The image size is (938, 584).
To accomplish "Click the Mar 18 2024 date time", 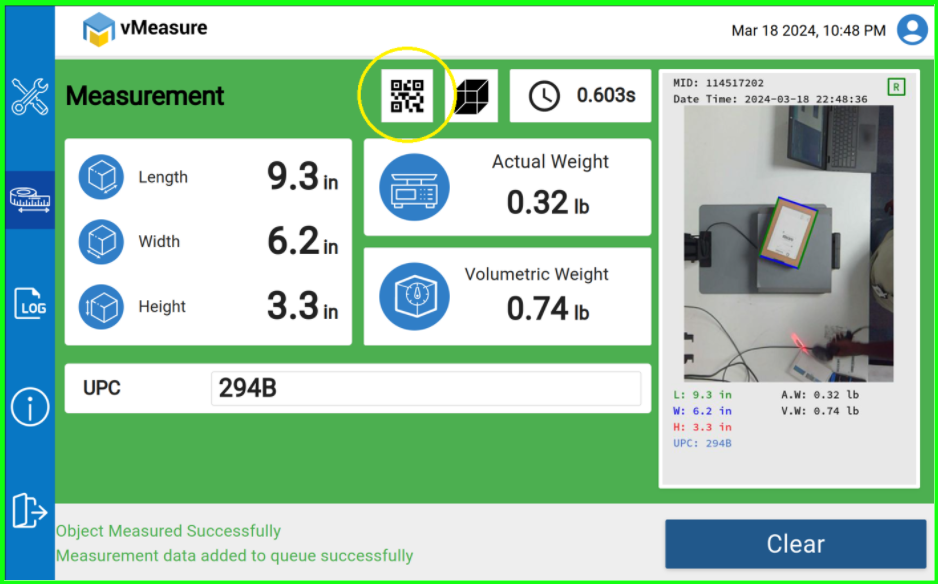I will [809, 31].
